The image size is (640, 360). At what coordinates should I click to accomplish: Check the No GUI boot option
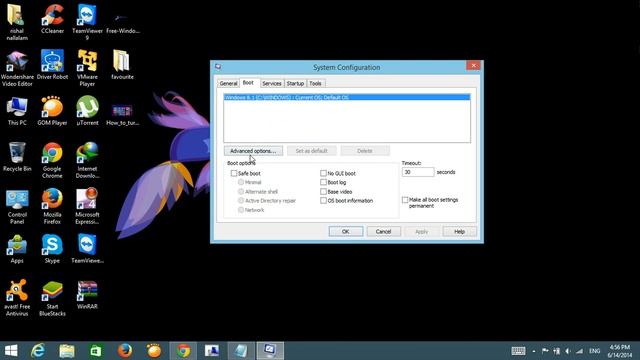(323, 173)
